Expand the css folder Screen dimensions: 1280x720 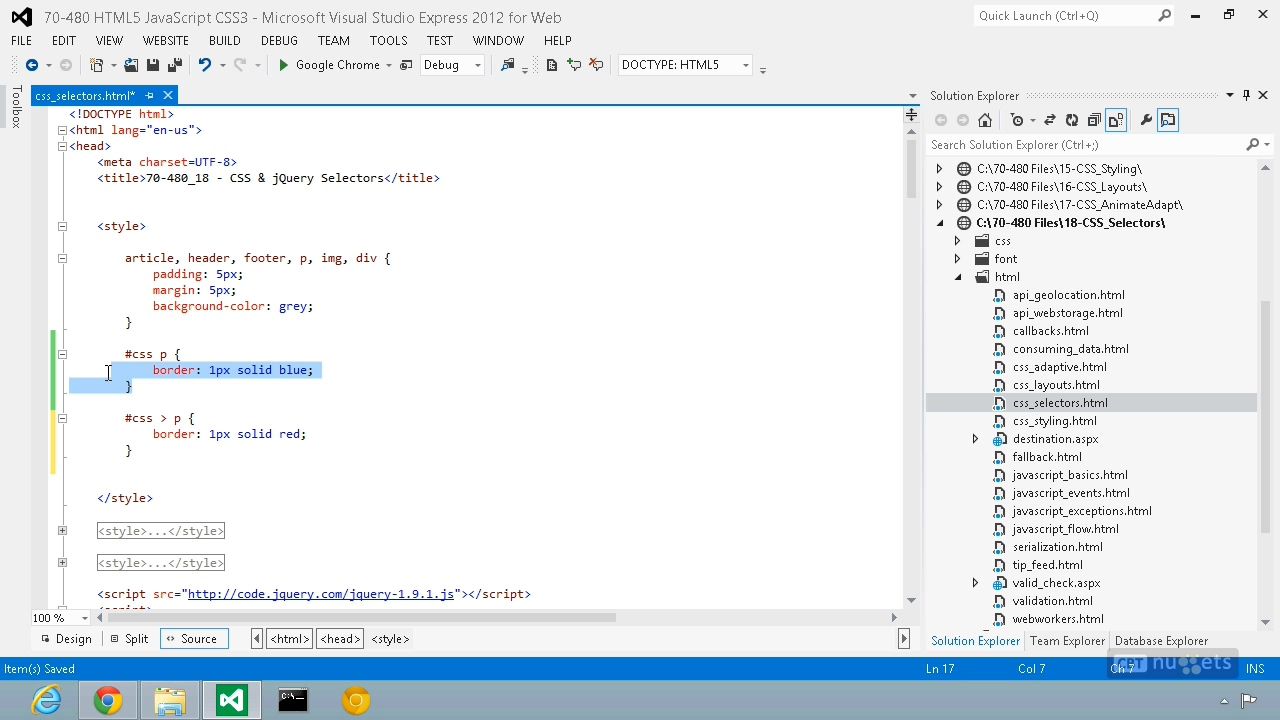(x=957, y=241)
